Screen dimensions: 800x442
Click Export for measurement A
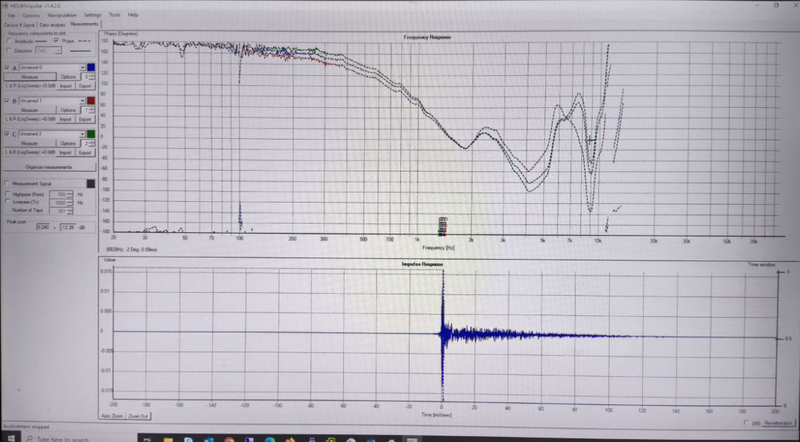pyautogui.click(x=85, y=86)
